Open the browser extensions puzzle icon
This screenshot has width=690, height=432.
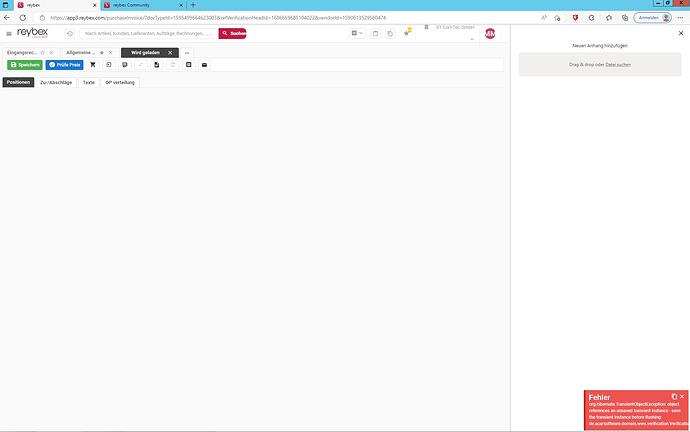609,18
